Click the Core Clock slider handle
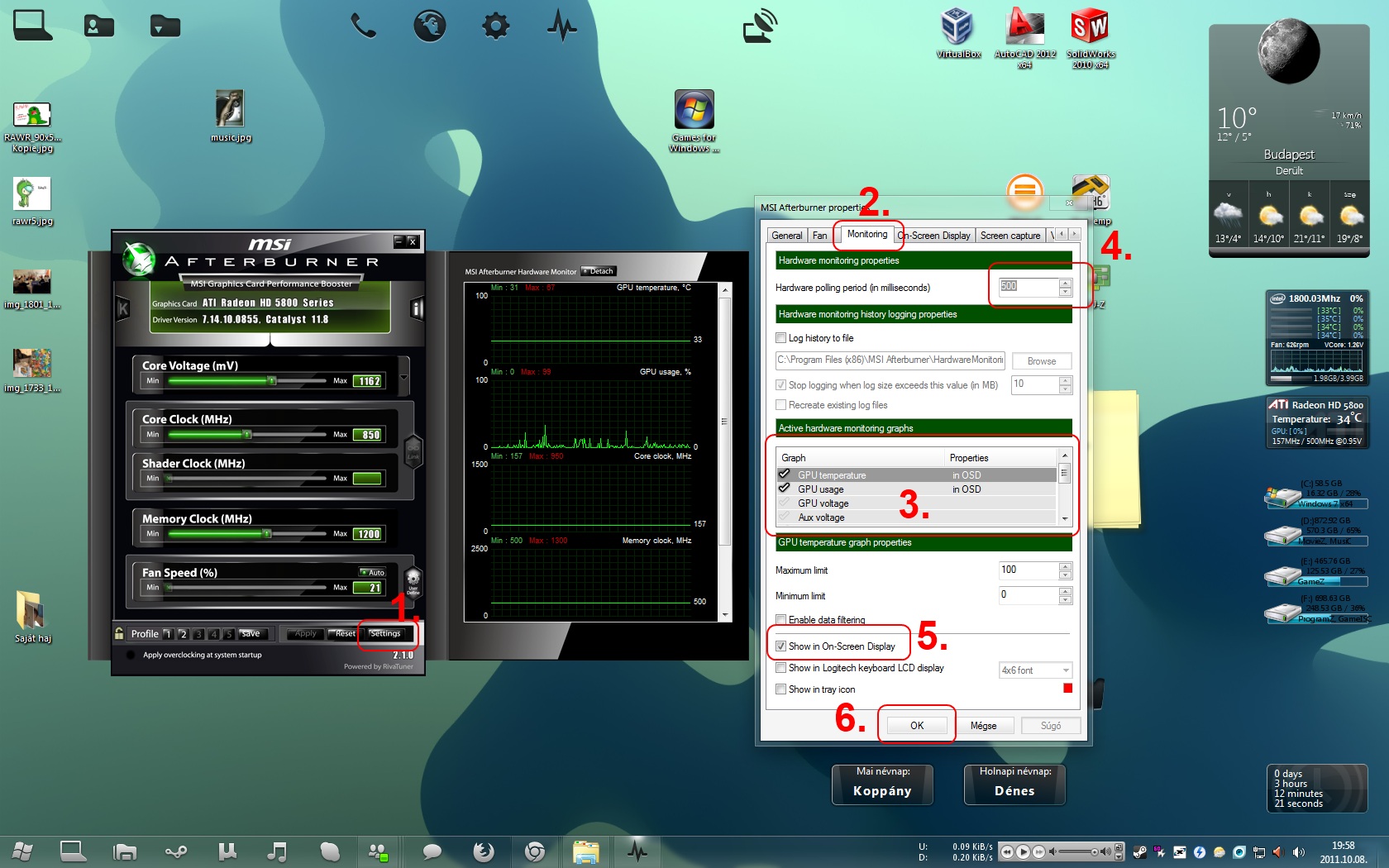The height and width of the screenshot is (868, 1389). tap(246, 435)
